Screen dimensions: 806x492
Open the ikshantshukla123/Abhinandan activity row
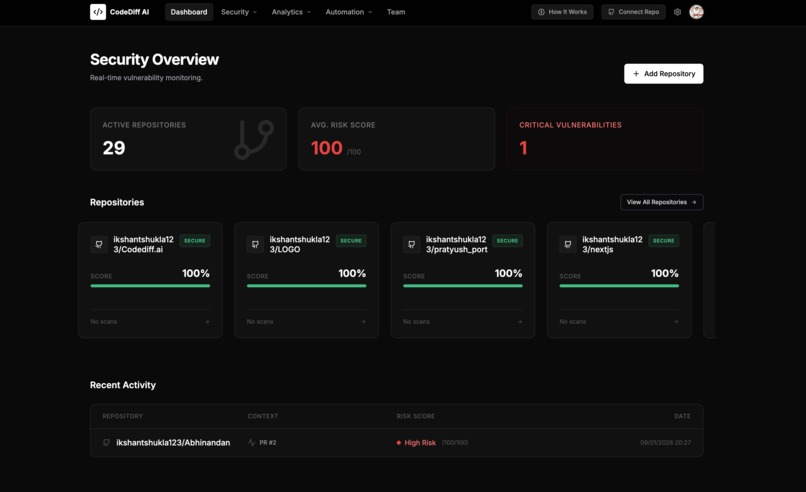coord(396,443)
